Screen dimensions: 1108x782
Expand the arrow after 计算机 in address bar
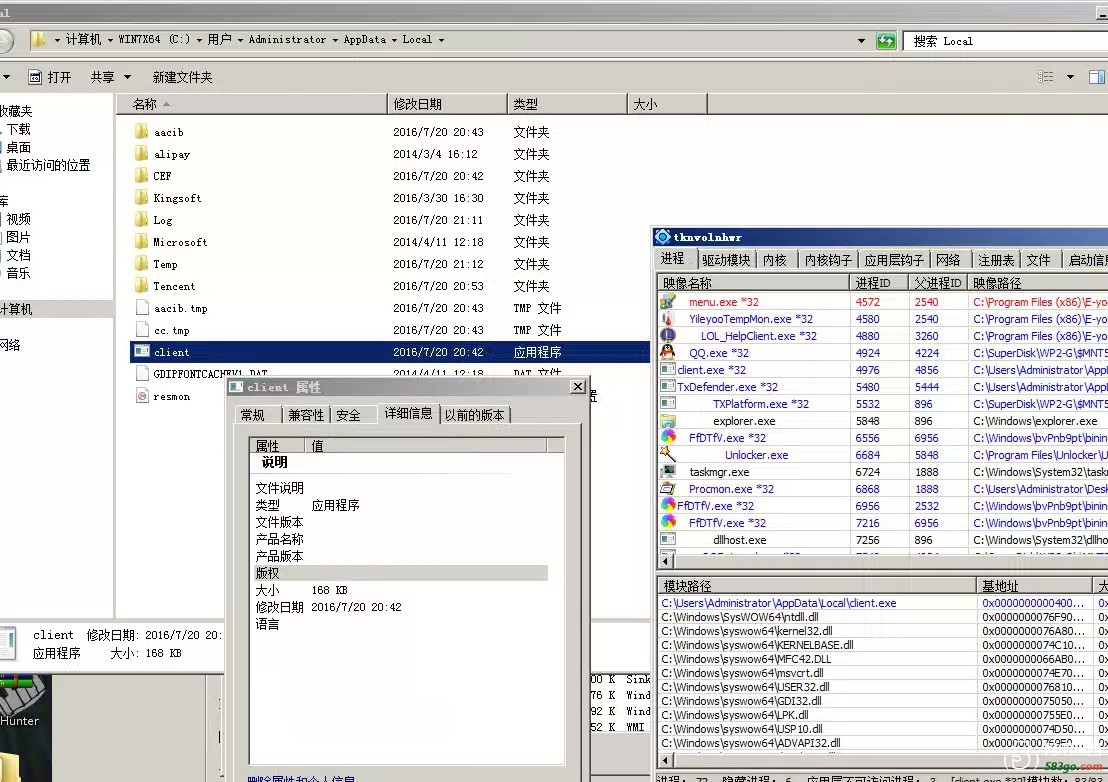110,40
